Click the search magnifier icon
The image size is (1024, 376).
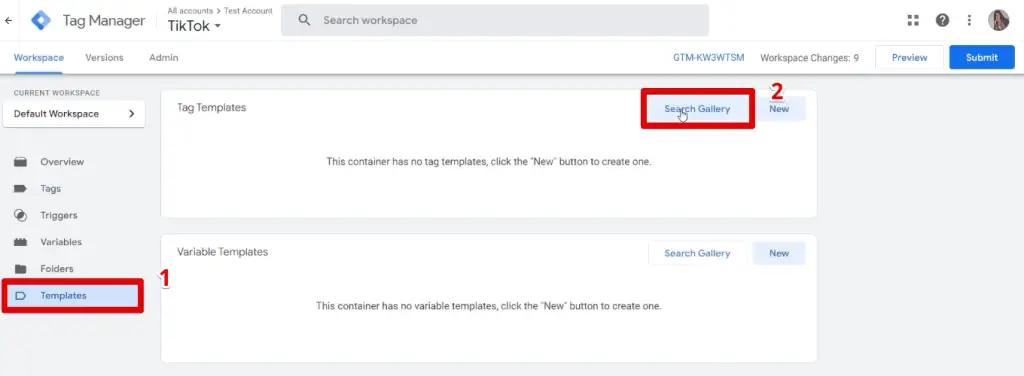click(x=304, y=20)
